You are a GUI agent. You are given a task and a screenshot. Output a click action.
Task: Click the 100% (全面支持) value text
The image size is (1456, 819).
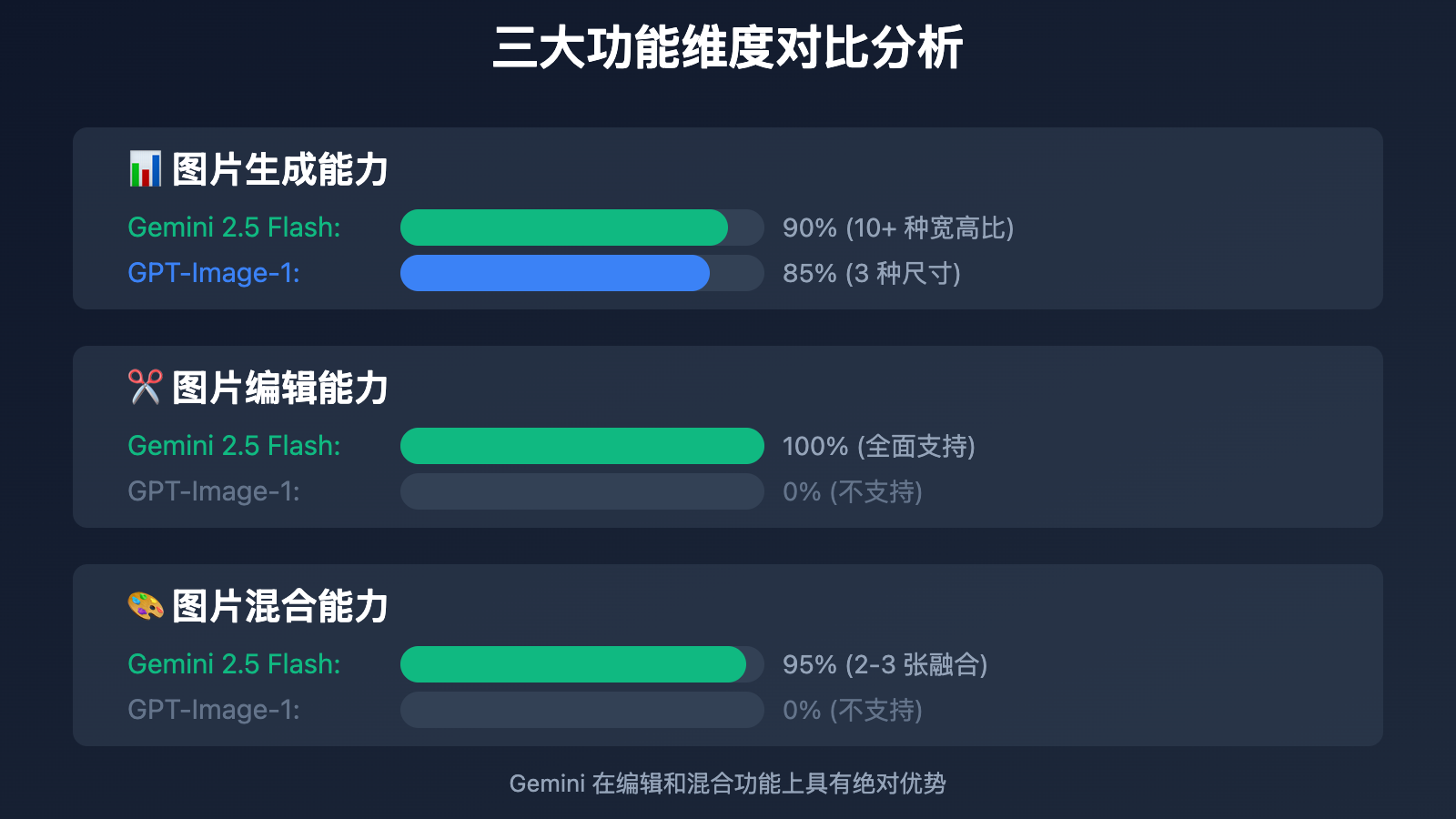click(x=879, y=446)
